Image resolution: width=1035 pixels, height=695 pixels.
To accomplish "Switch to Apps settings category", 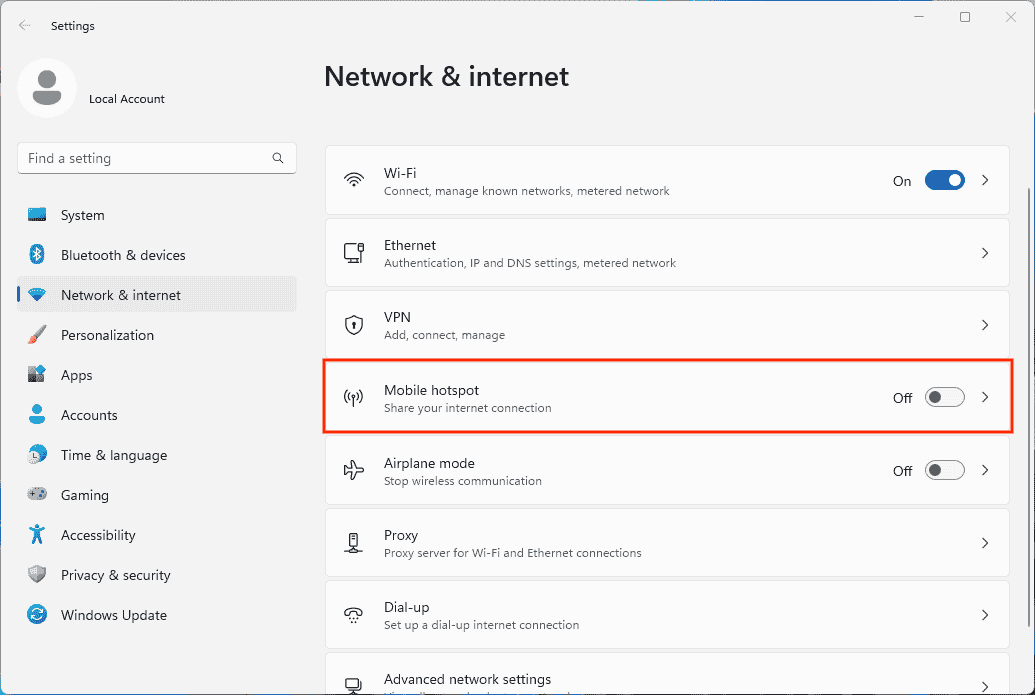I will (x=156, y=375).
